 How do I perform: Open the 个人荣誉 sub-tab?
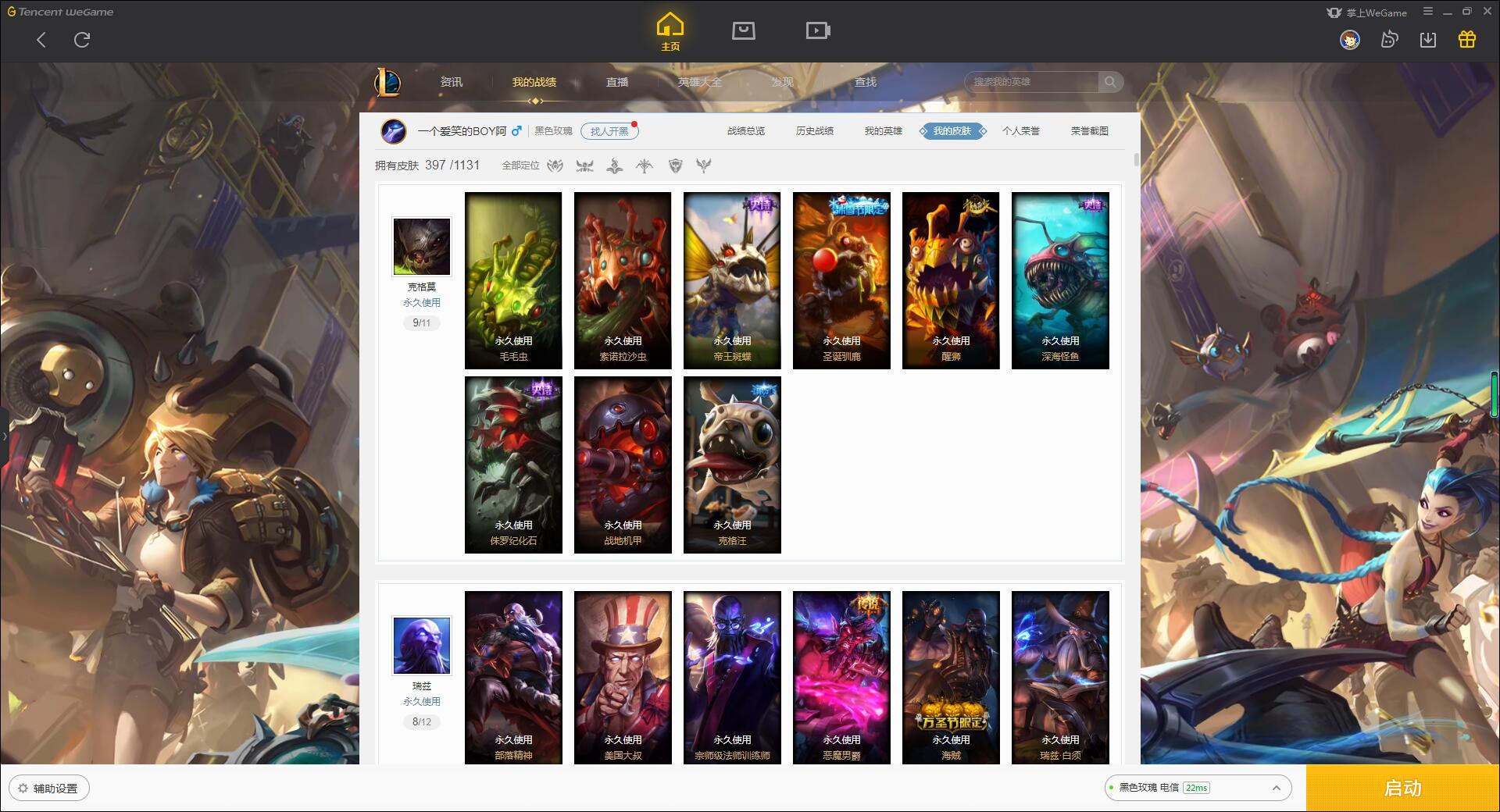coord(1021,131)
